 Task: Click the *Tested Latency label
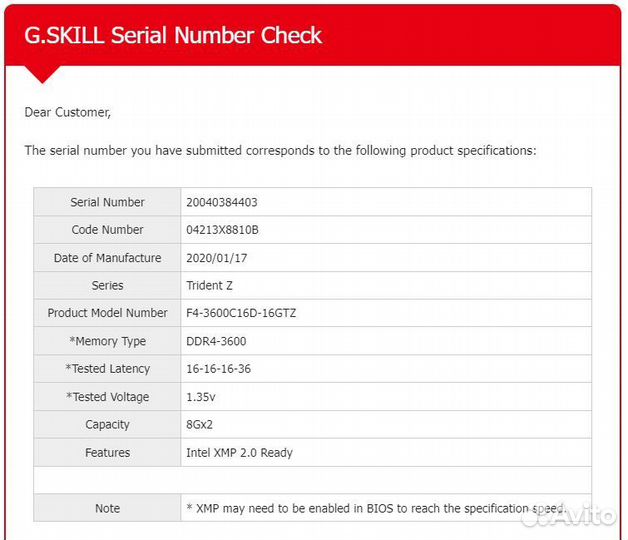(107, 369)
